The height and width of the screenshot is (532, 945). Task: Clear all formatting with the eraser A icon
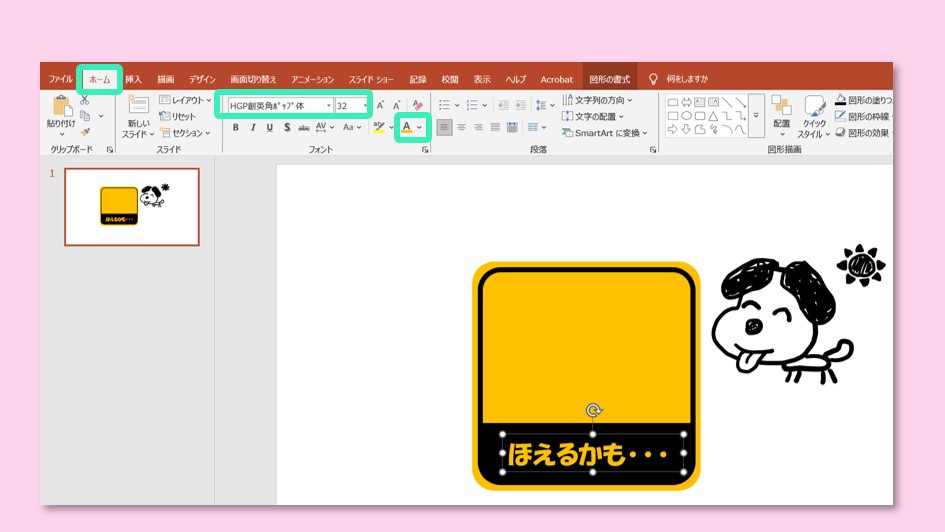[x=418, y=105]
